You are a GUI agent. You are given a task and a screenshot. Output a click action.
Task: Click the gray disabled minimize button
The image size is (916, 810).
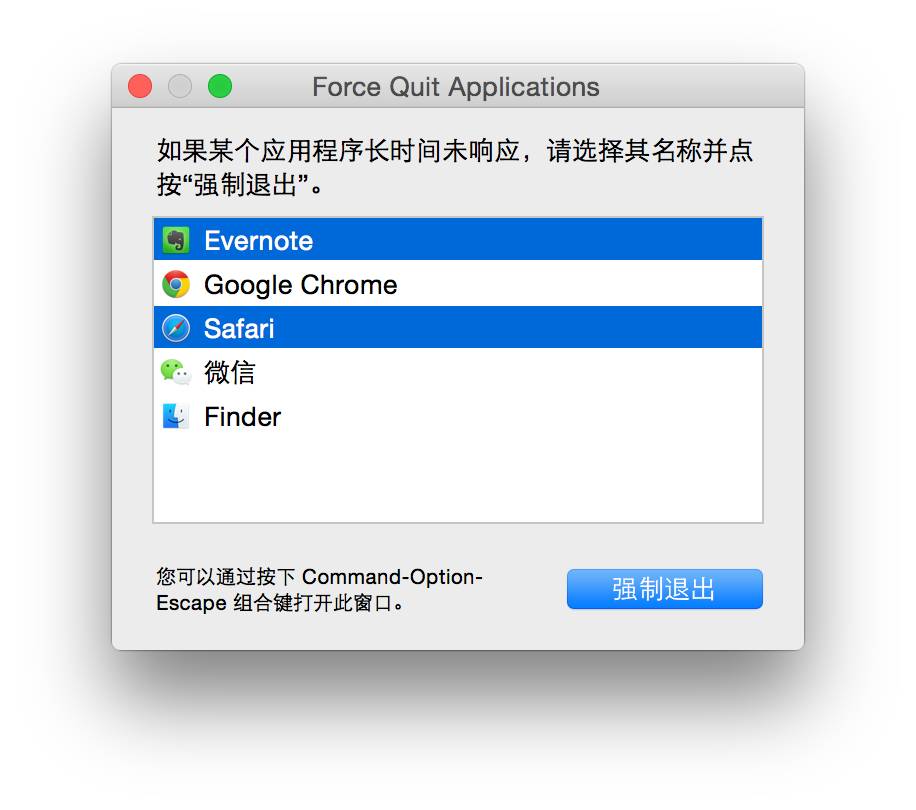click(x=180, y=87)
